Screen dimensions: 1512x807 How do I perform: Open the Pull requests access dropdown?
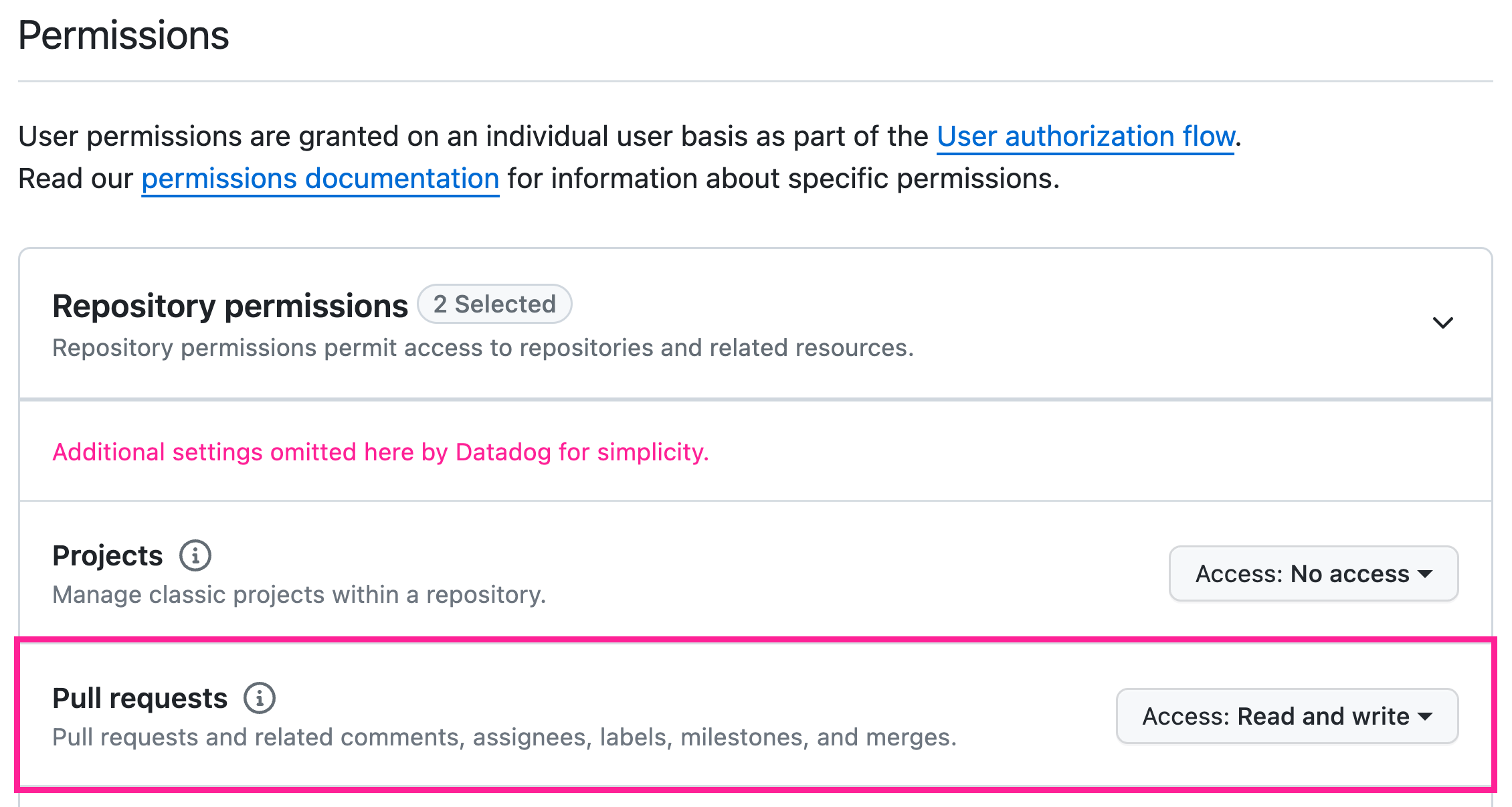1287,716
